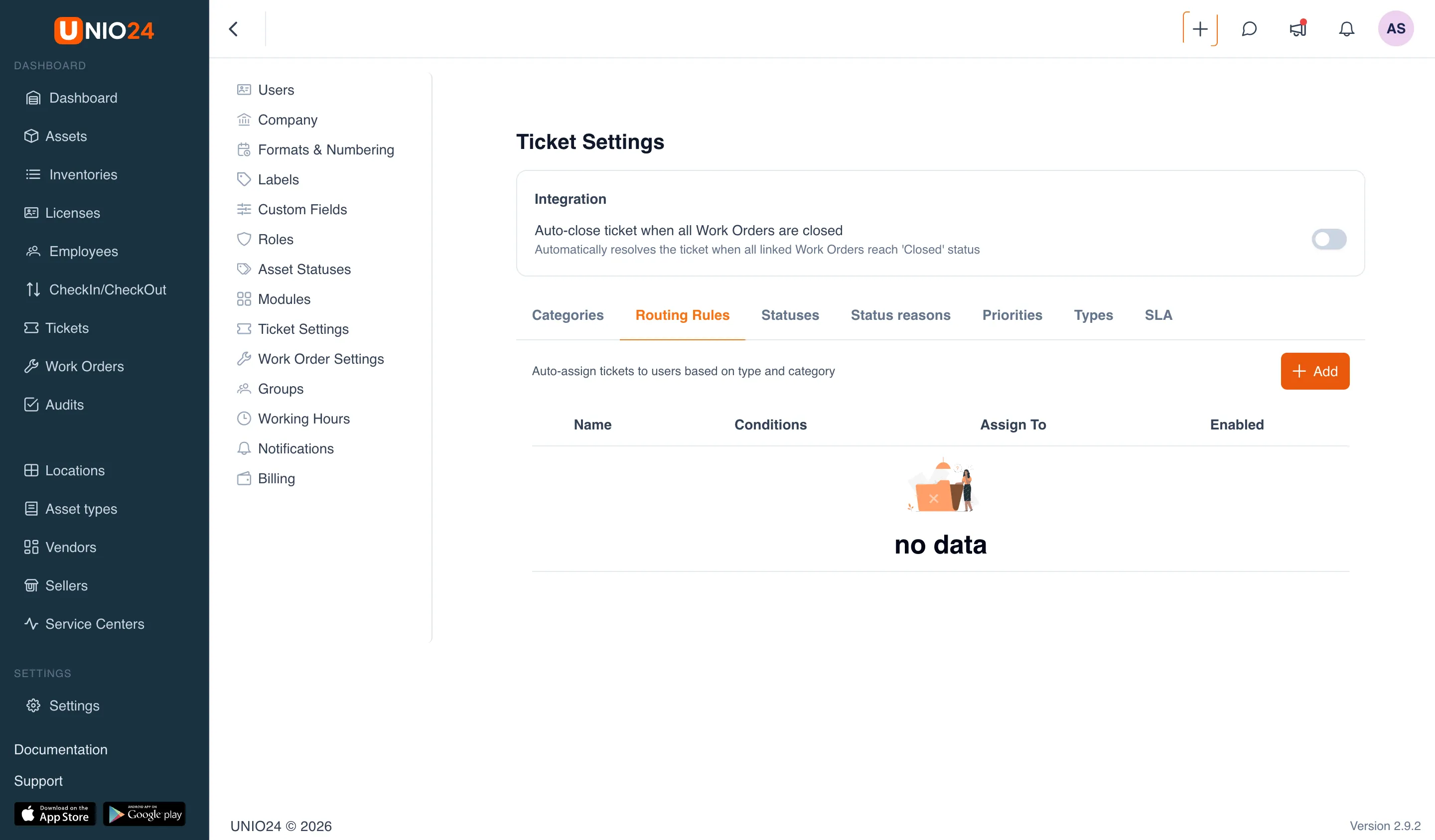Open the Documentation link
The height and width of the screenshot is (840, 1435).
(60, 749)
